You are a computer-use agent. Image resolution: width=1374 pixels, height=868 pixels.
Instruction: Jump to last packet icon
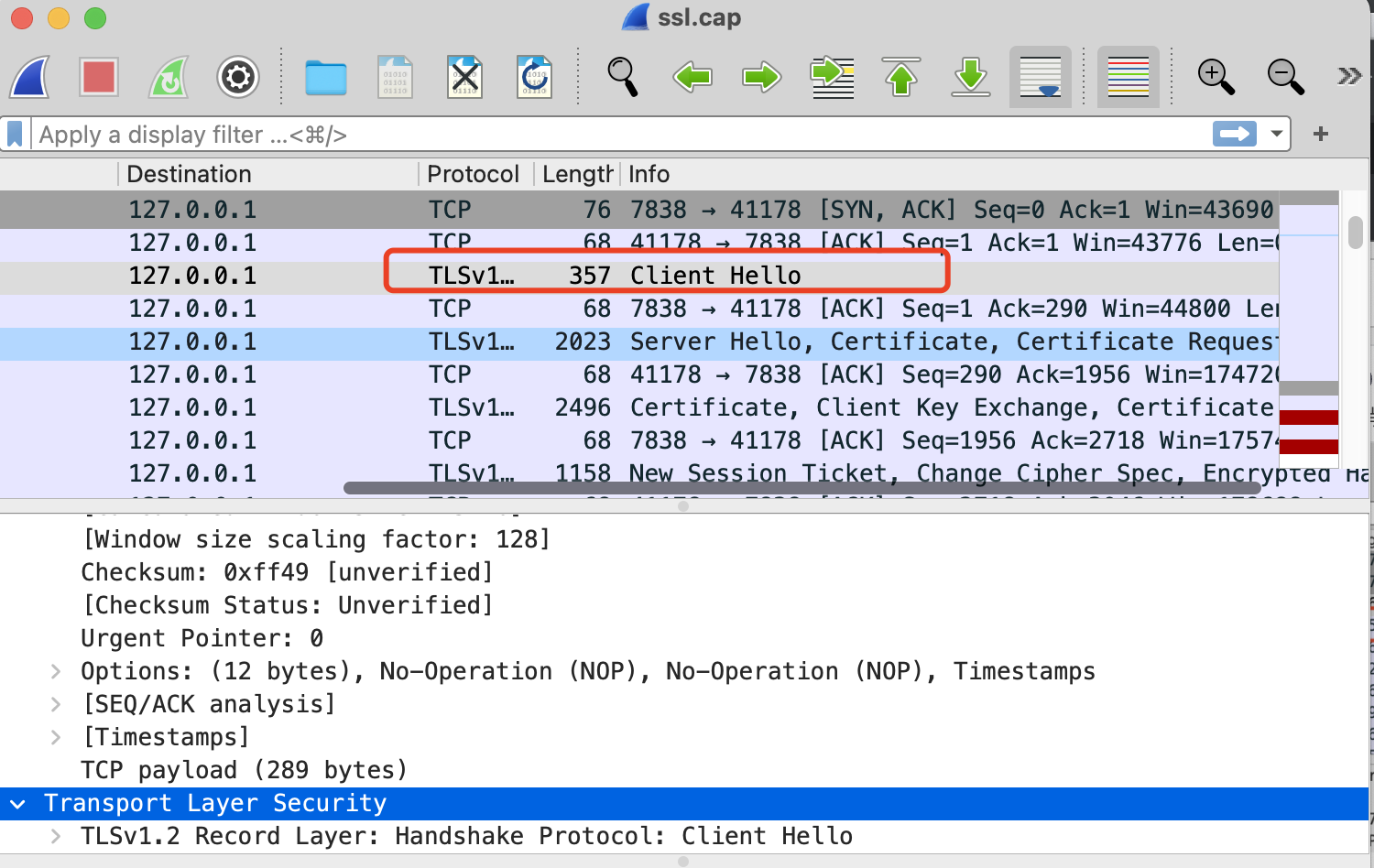coord(971,77)
